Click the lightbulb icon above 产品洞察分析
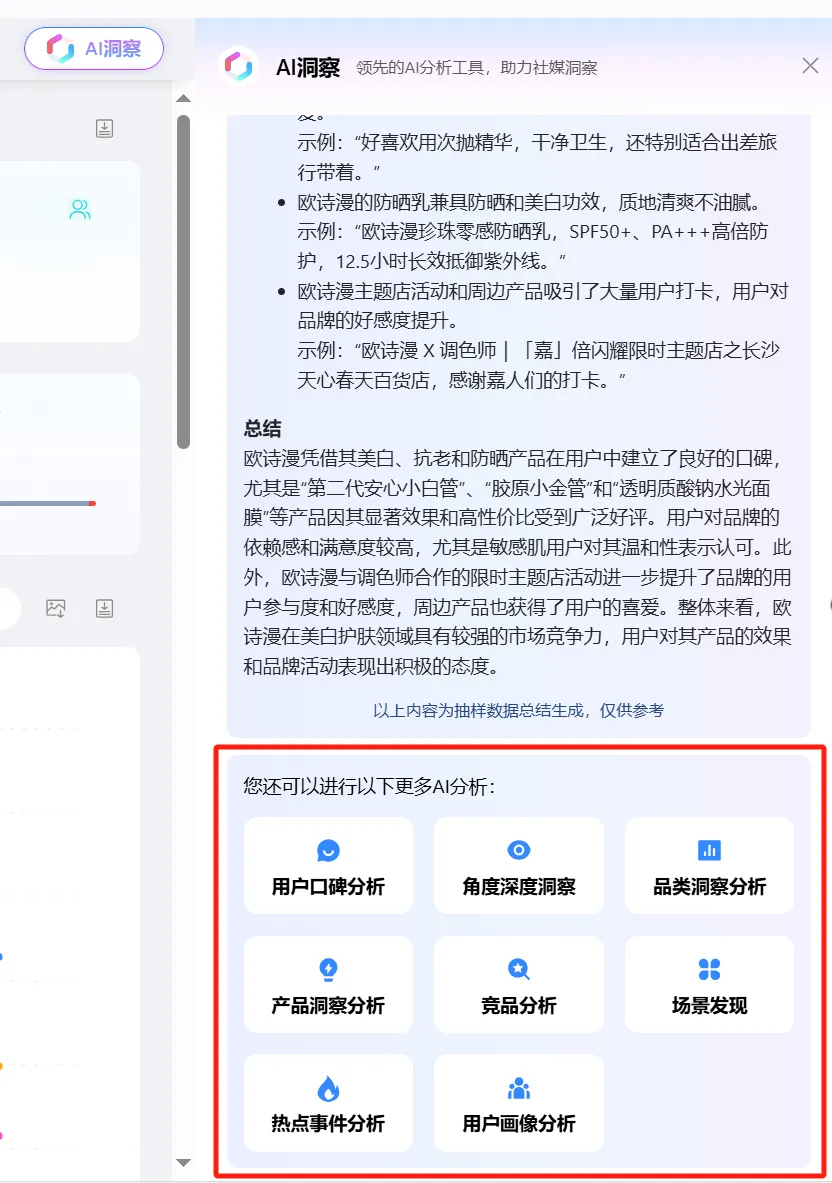Image resolution: width=832 pixels, height=1183 pixels. point(328,969)
